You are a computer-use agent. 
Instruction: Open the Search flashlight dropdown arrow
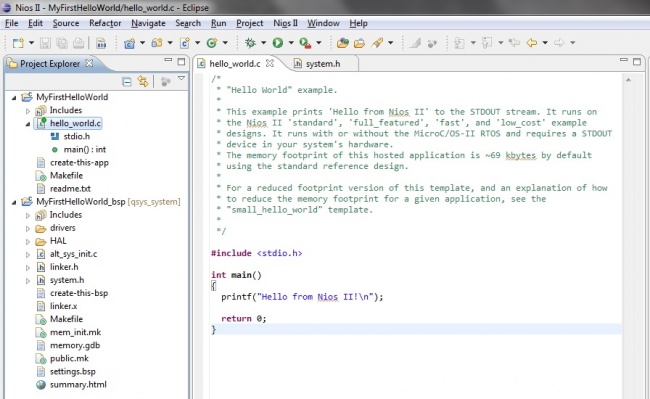(x=390, y=43)
